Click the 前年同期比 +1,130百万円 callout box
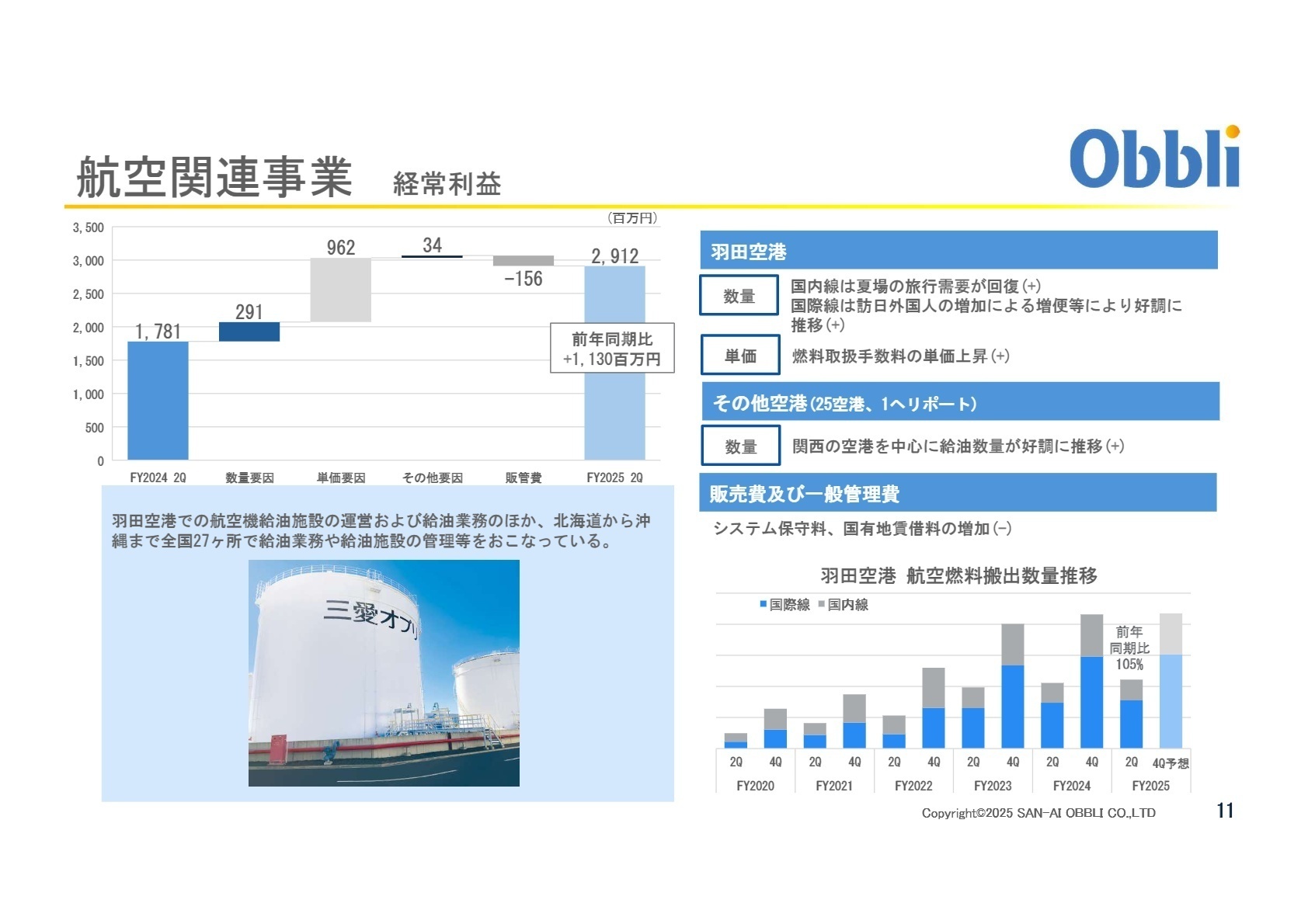Viewport: 1308px width, 924px height. click(x=611, y=347)
